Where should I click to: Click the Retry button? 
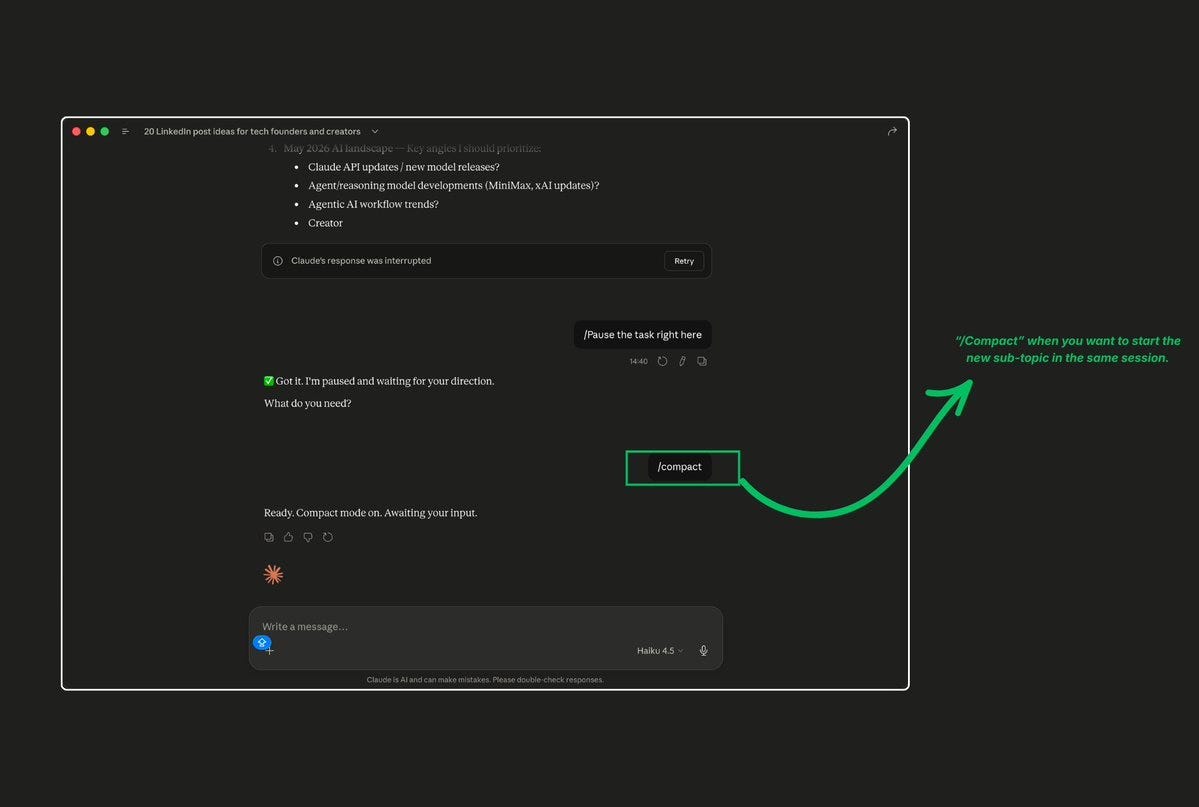tap(684, 261)
